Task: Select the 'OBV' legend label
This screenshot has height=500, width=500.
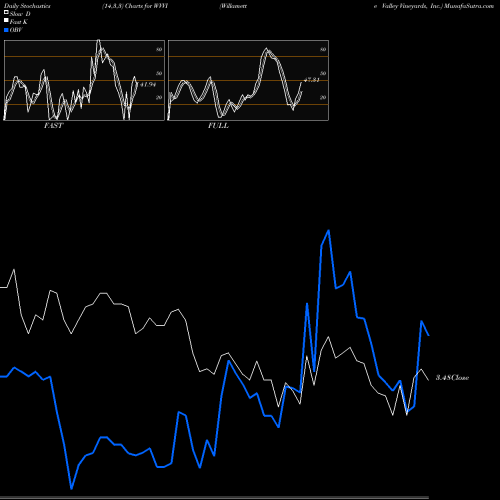Action: (16, 30)
